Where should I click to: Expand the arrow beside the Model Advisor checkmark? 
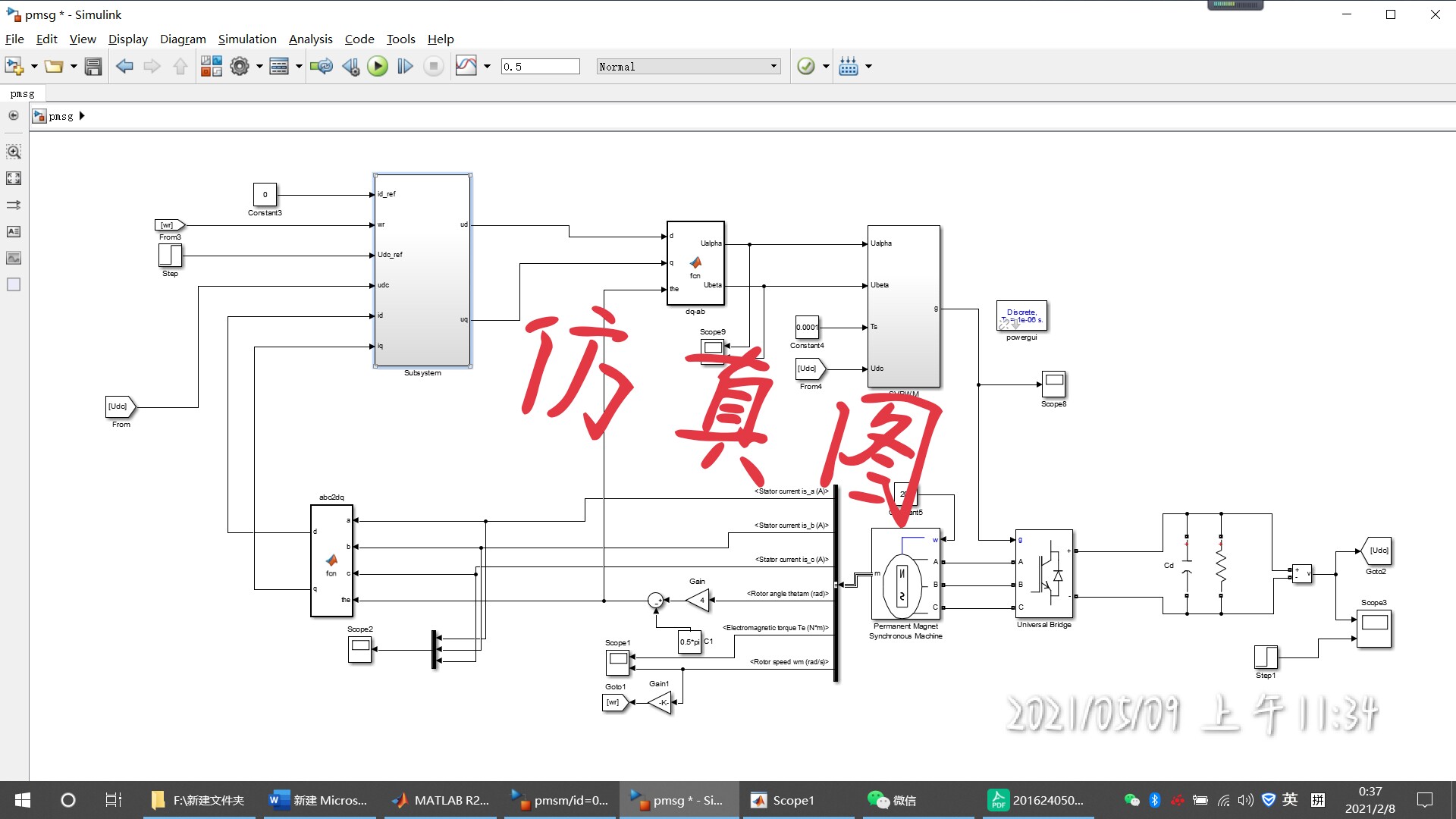tap(826, 67)
